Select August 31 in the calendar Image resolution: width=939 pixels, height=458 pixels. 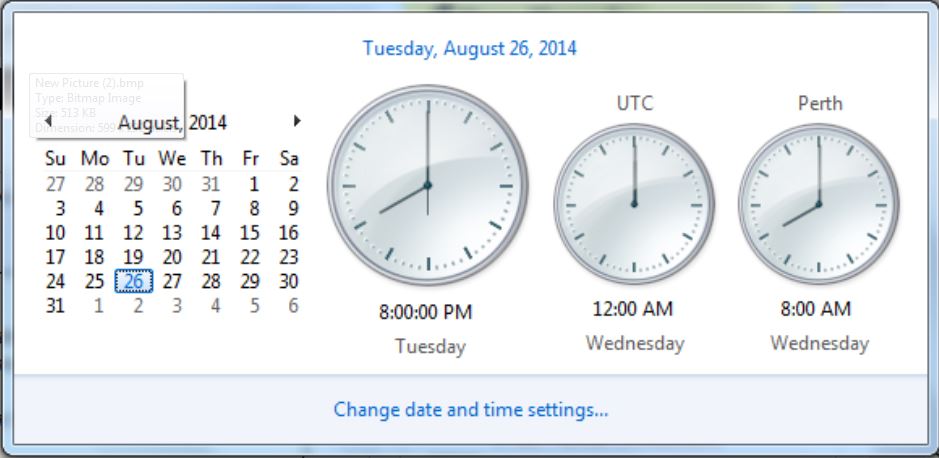click(56, 307)
